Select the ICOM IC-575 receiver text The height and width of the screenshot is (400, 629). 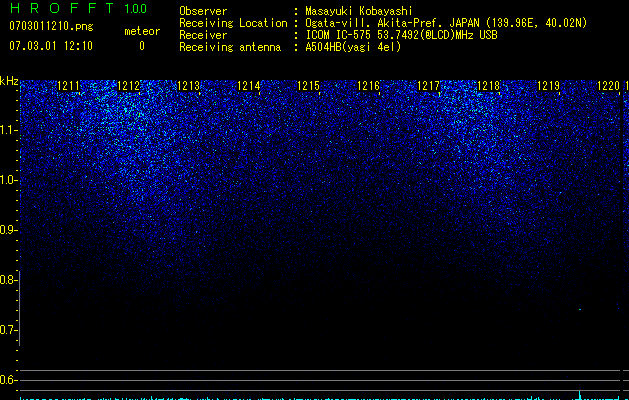coord(401,35)
